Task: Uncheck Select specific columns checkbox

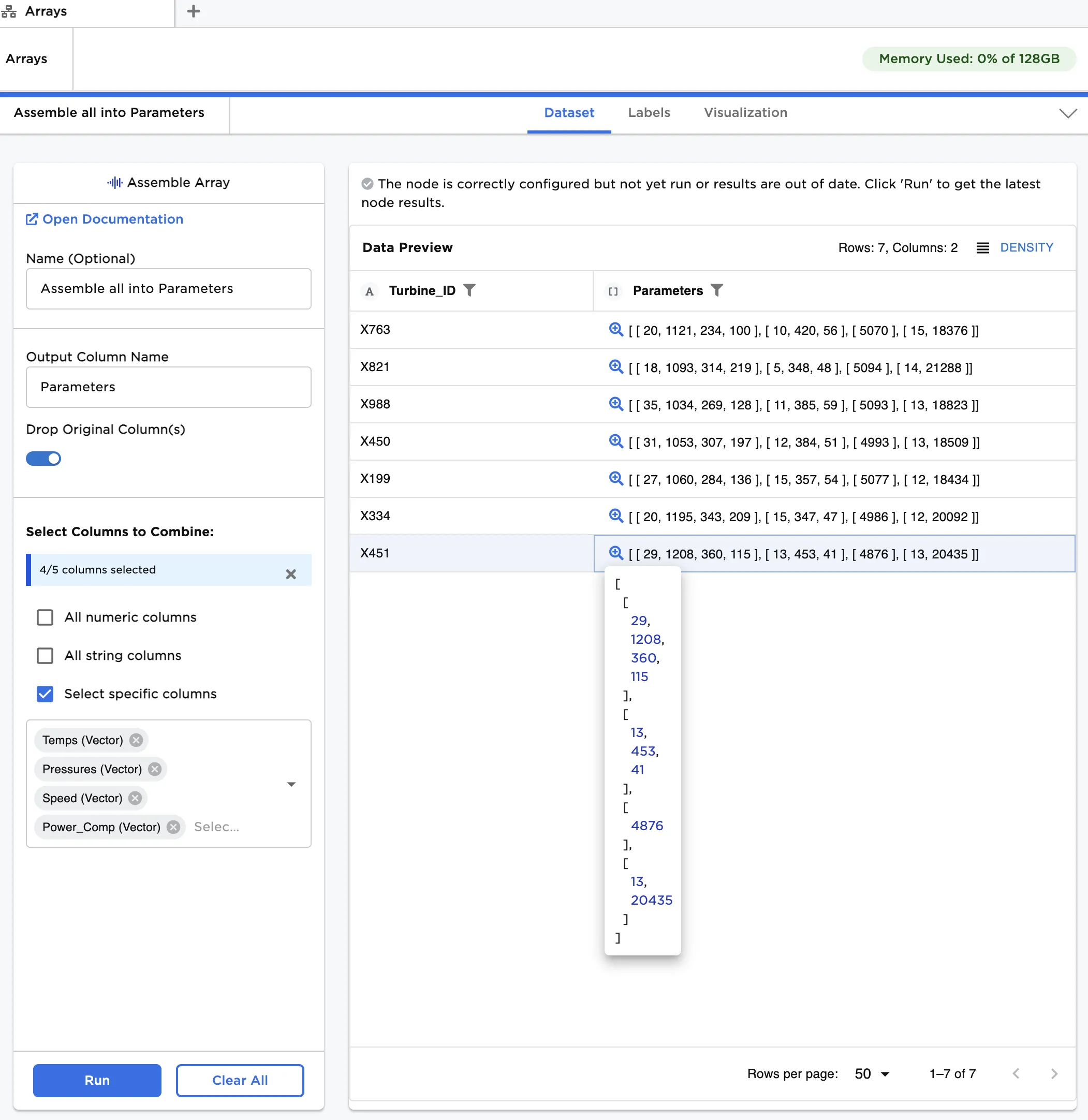Action: (x=45, y=694)
